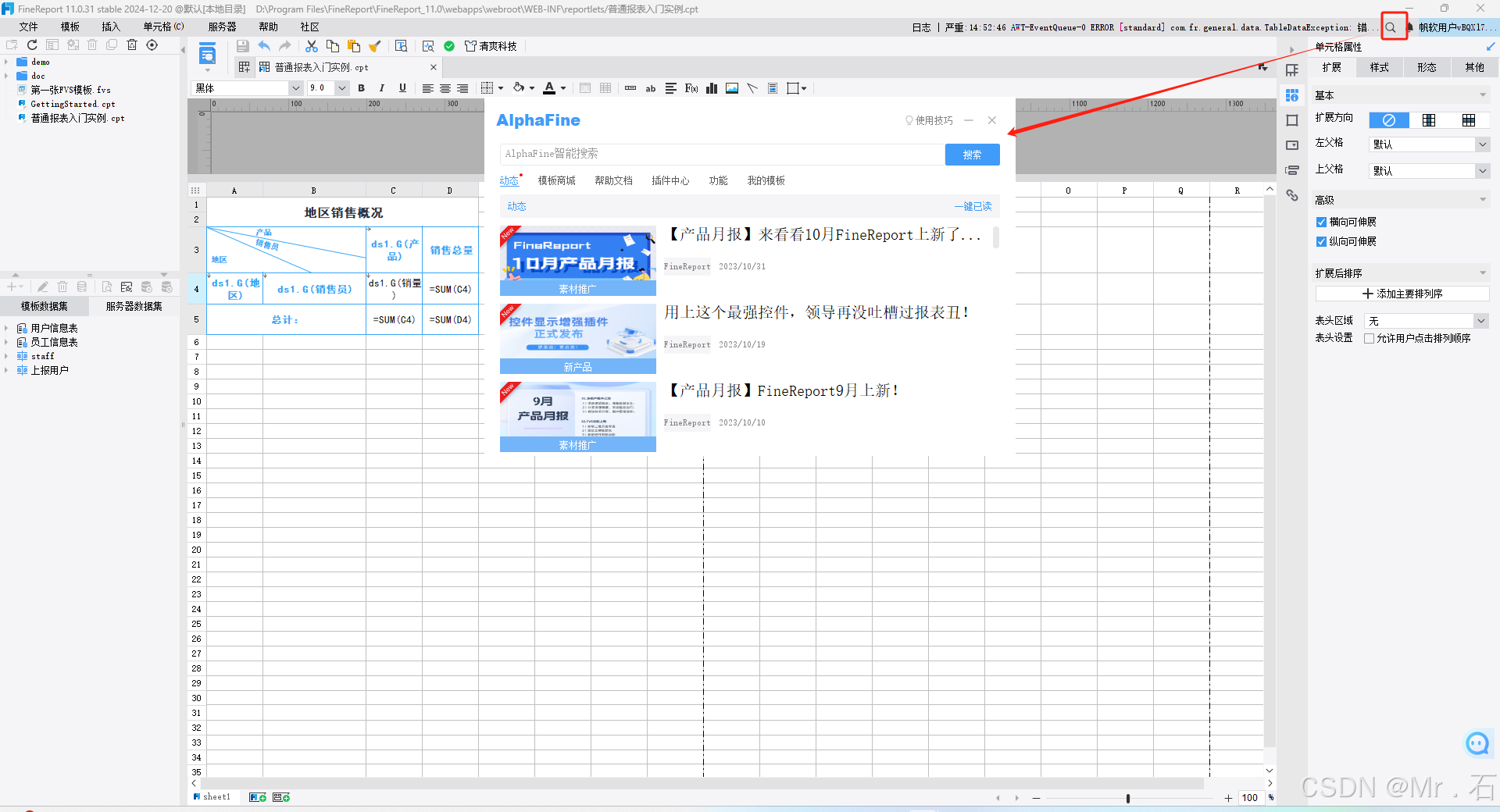The image size is (1500, 812).
Task: Switch to the 模板商城 tab in AlphaFine
Action: click(556, 181)
